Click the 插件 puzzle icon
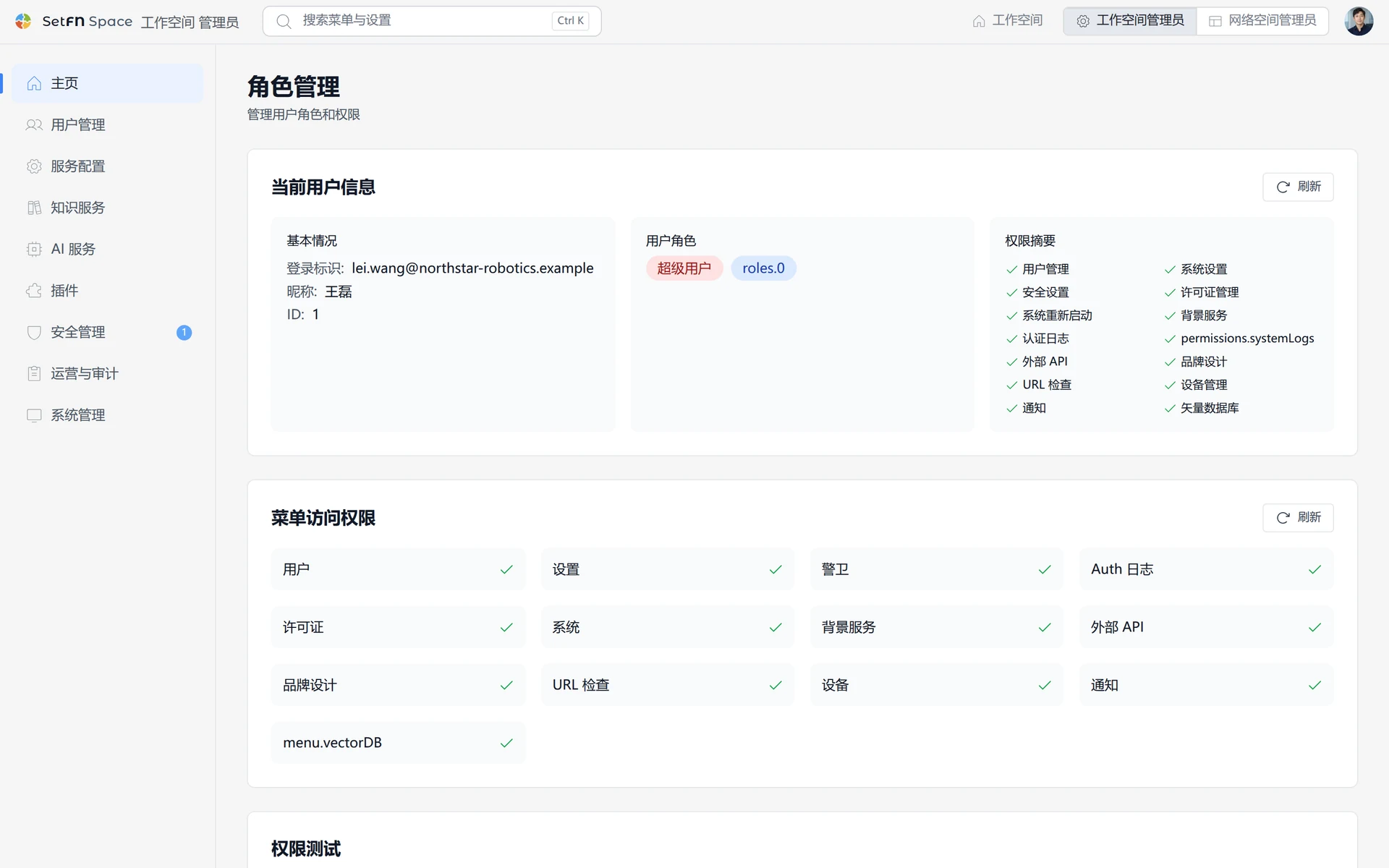1389x868 pixels. click(34, 291)
